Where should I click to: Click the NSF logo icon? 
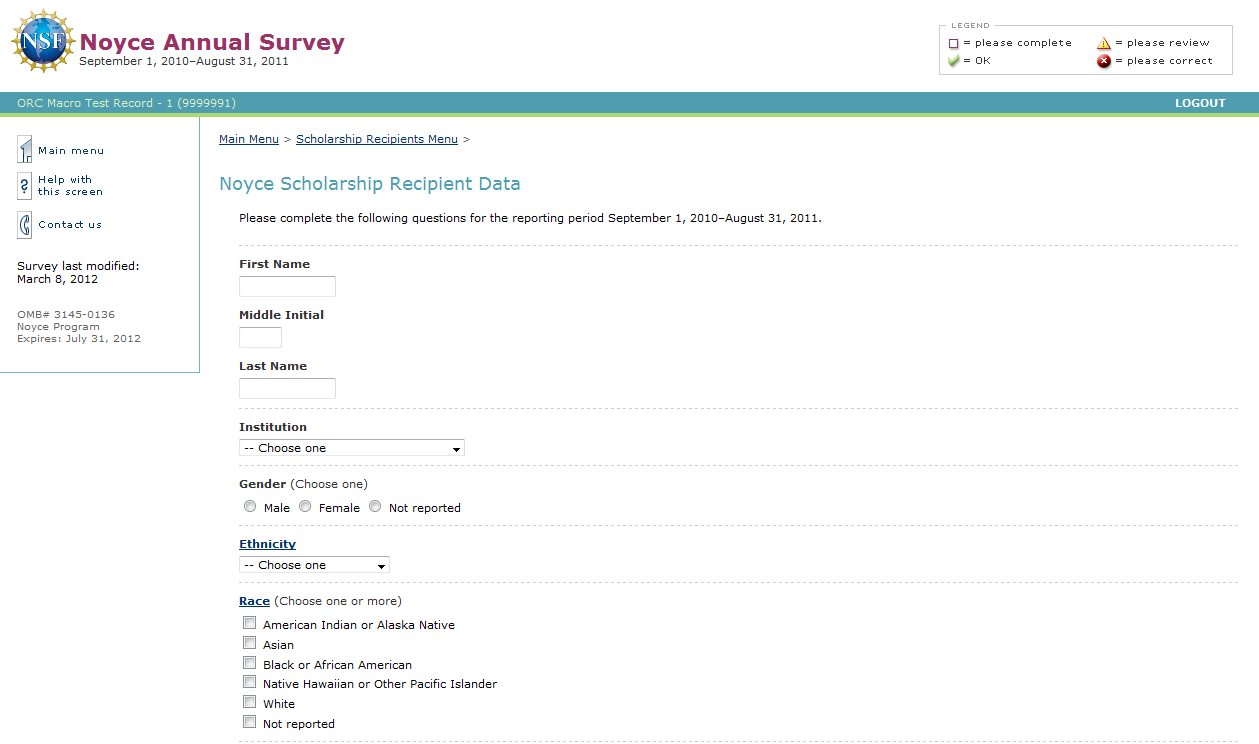[x=43, y=42]
